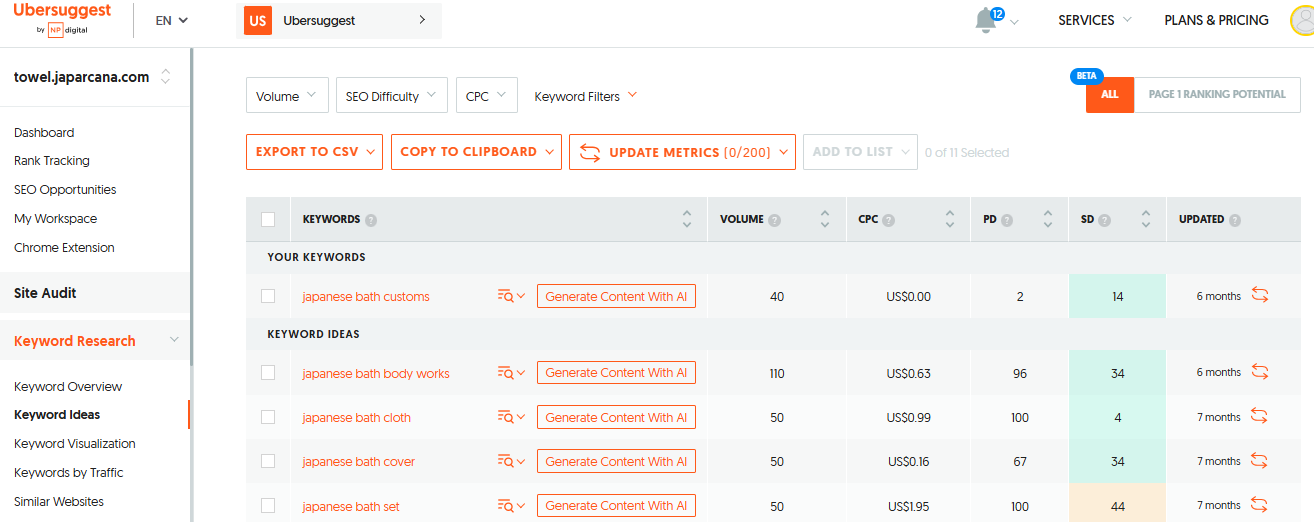Click the help icon beside UPDATED header
The width and height of the screenshot is (1314, 522).
click(x=1235, y=220)
